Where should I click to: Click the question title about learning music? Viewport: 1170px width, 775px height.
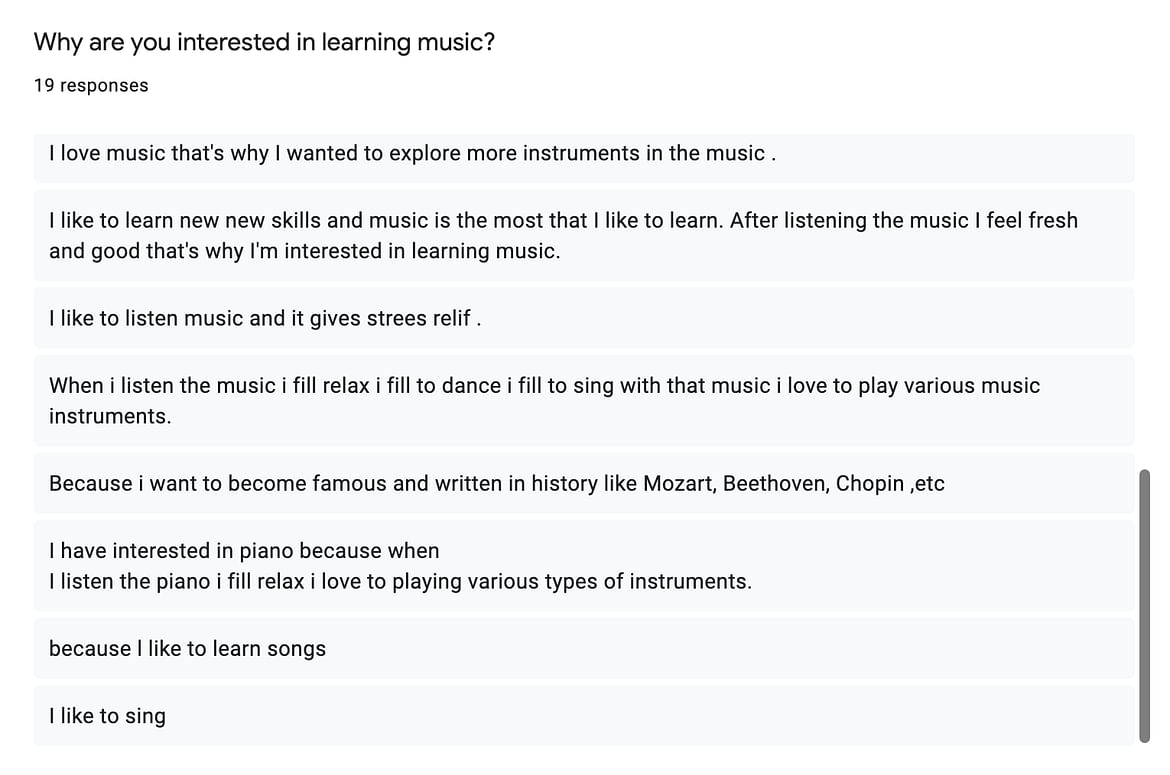(x=264, y=43)
